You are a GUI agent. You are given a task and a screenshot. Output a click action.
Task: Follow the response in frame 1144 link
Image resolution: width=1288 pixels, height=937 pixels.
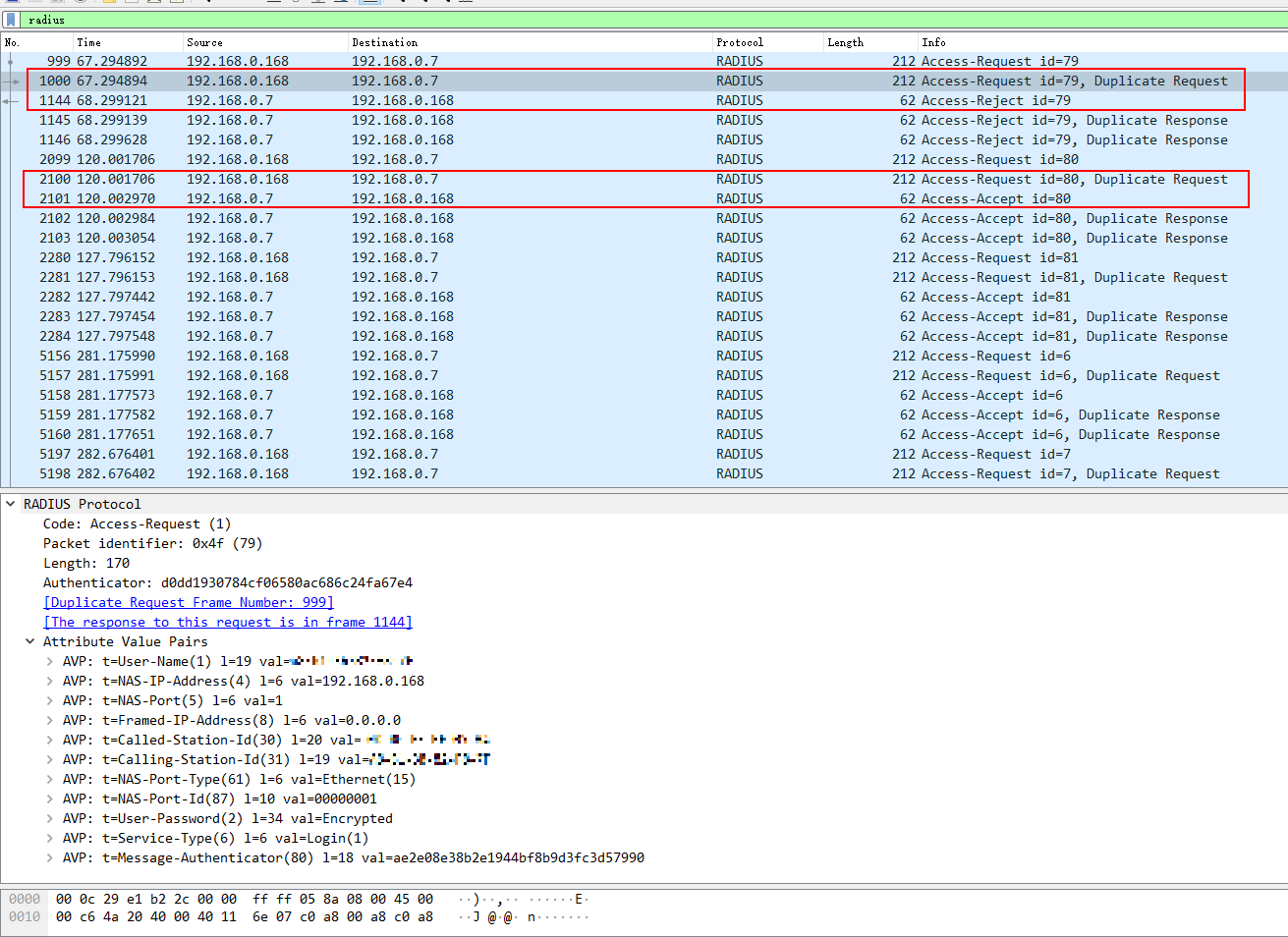(228, 622)
